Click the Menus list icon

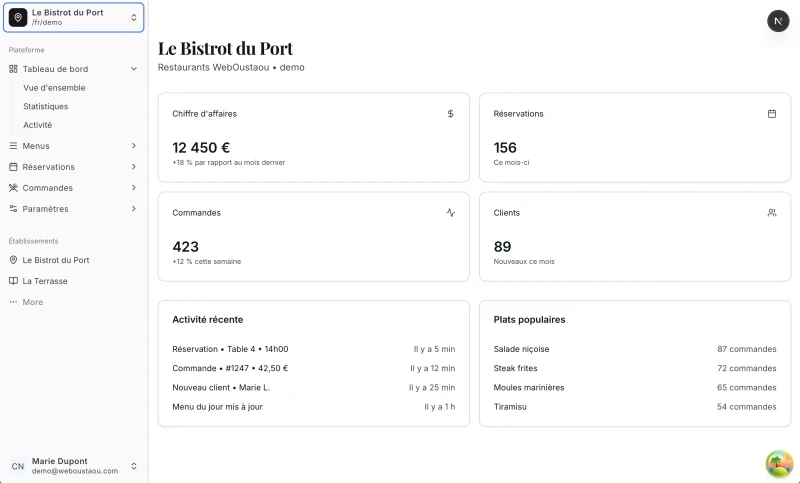tap(13, 146)
